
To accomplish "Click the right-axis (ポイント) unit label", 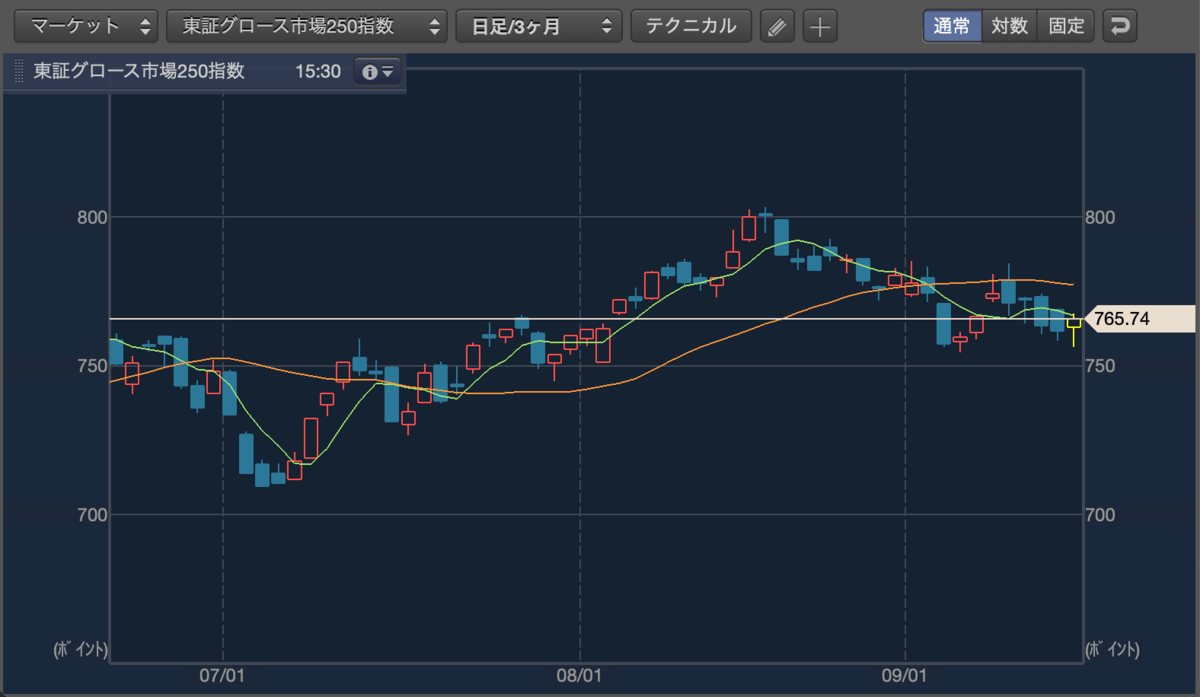I will (1112, 650).
